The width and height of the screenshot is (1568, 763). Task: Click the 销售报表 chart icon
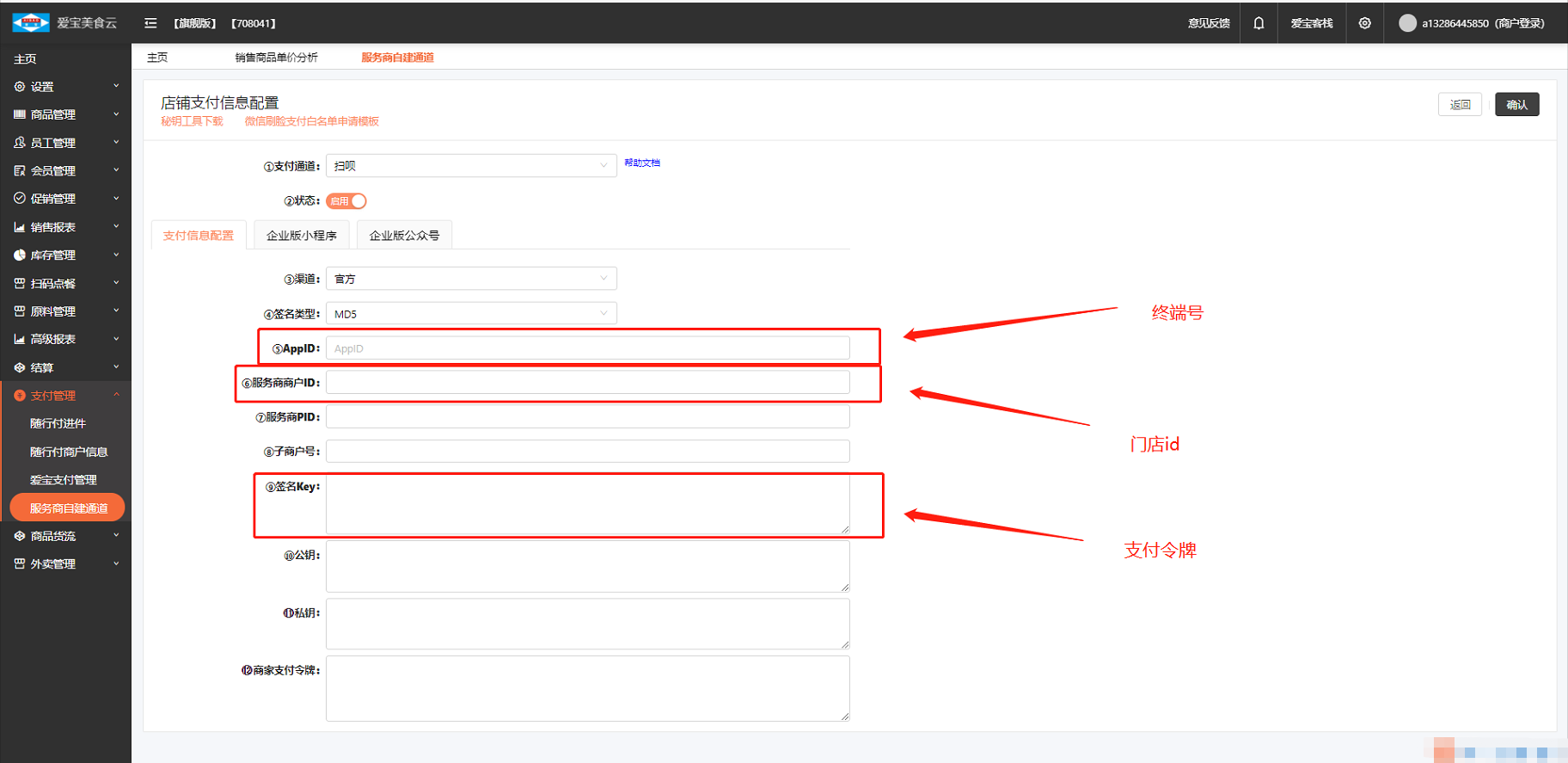click(x=19, y=227)
